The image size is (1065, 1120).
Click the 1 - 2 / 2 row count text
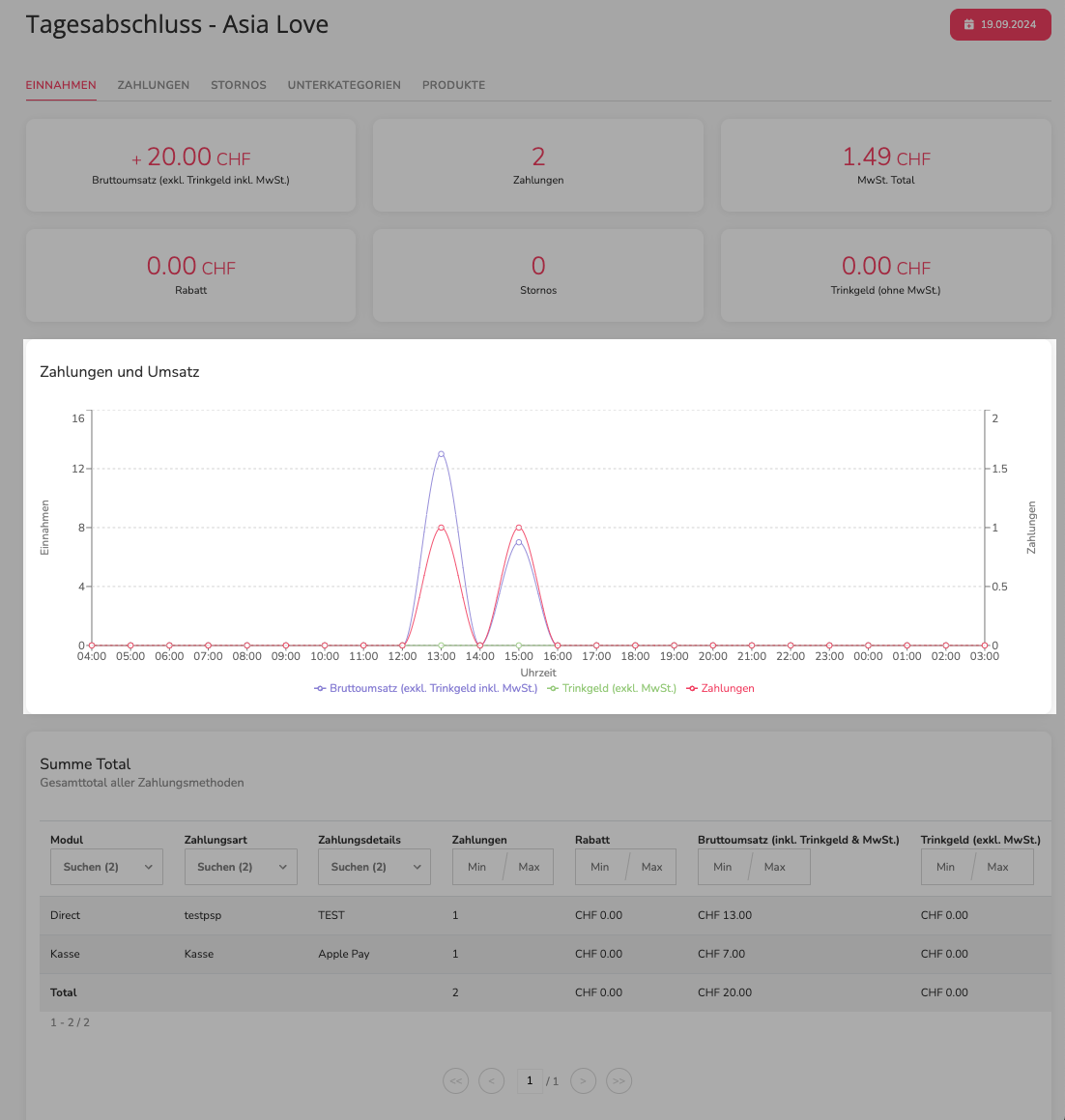coord(70,1022)
